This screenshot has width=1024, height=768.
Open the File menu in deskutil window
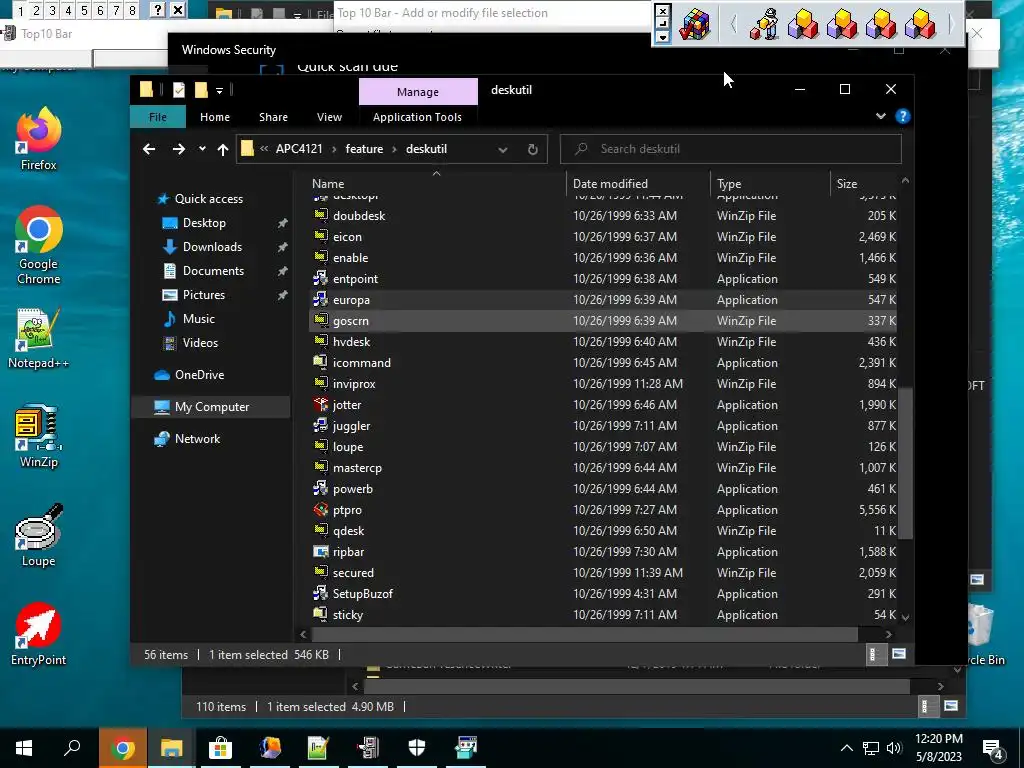(158, 117)
